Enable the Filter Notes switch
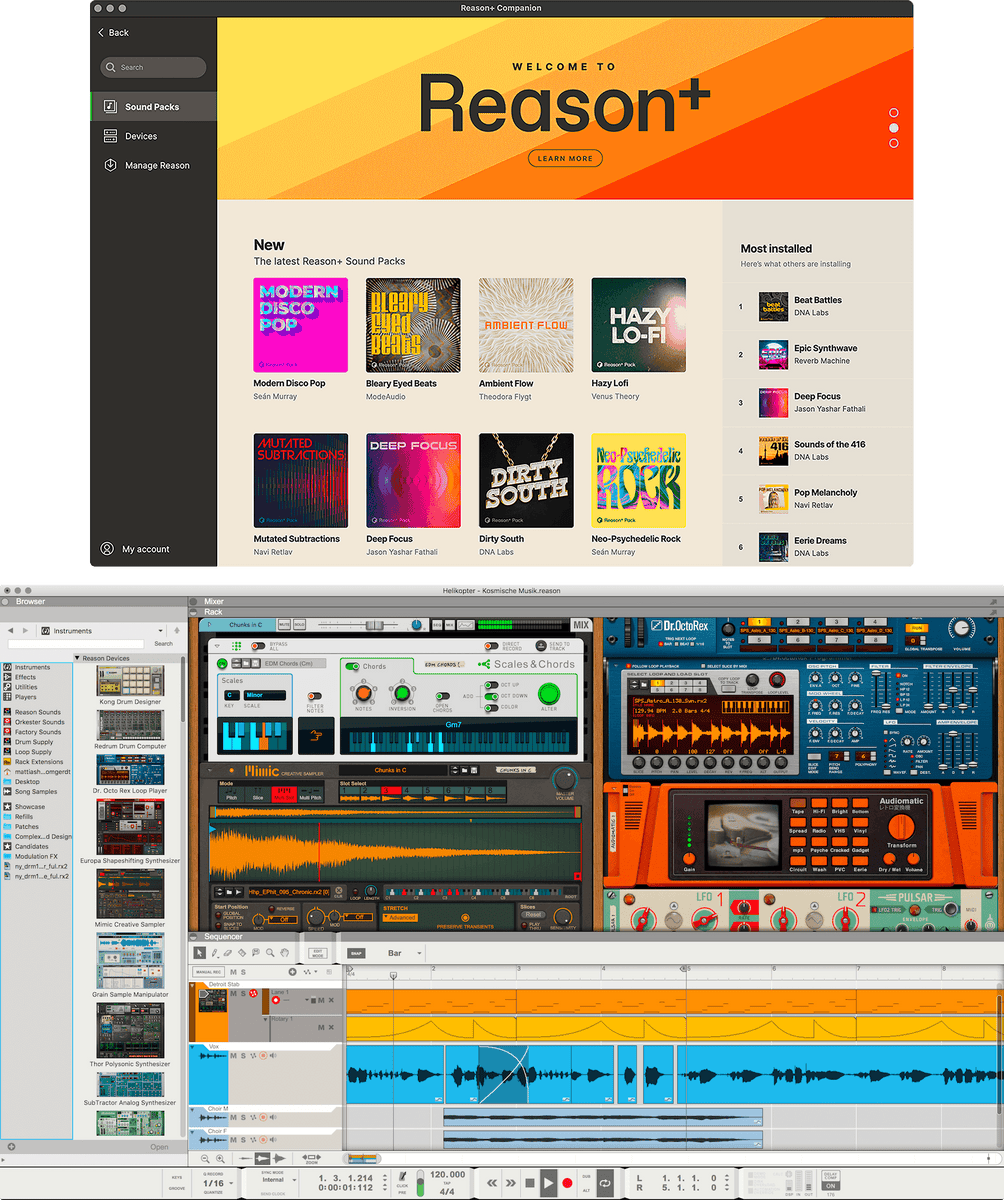This screenshot has width=1004, height=1200. coord(314,695)
